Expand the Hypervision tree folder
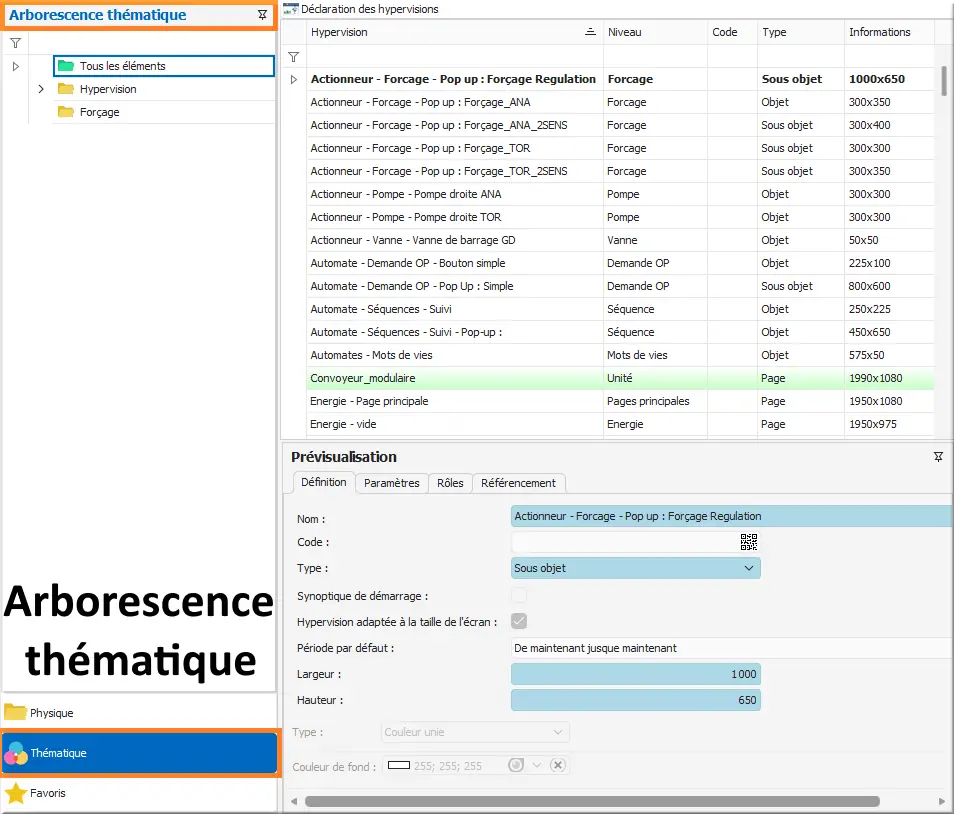The height and width of the screenshot is (814, 954). tap(41, 89)
